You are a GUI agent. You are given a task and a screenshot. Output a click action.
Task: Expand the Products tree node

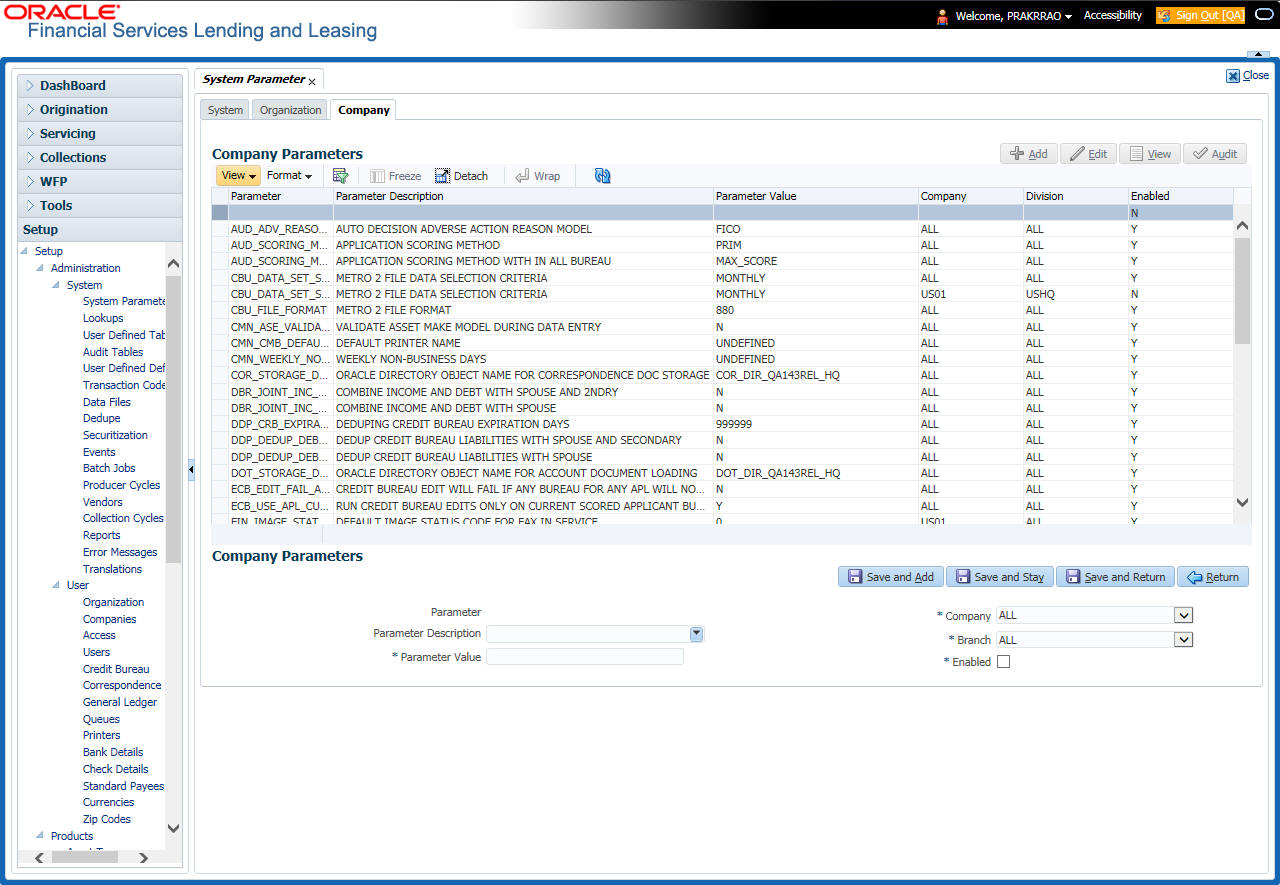[41, 836]
